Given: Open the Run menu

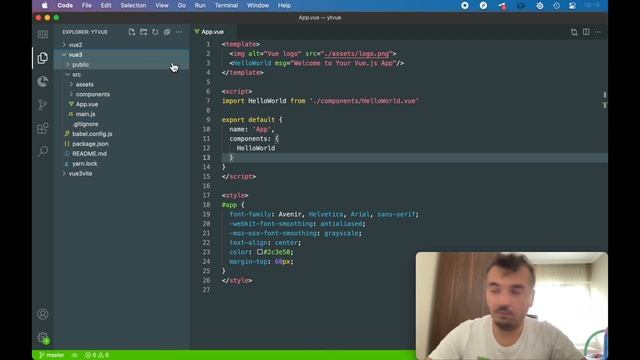Looking at the screenshot, I should coord(200,5).
